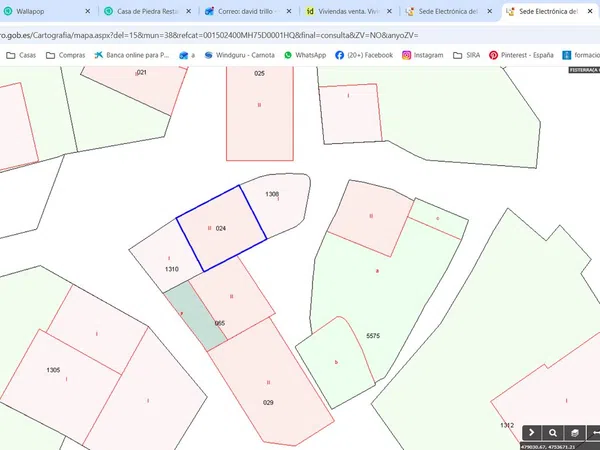The height and width of the screenshot is (450, 600).
Task: Select the measure distance tool
Action: point(594,433)
